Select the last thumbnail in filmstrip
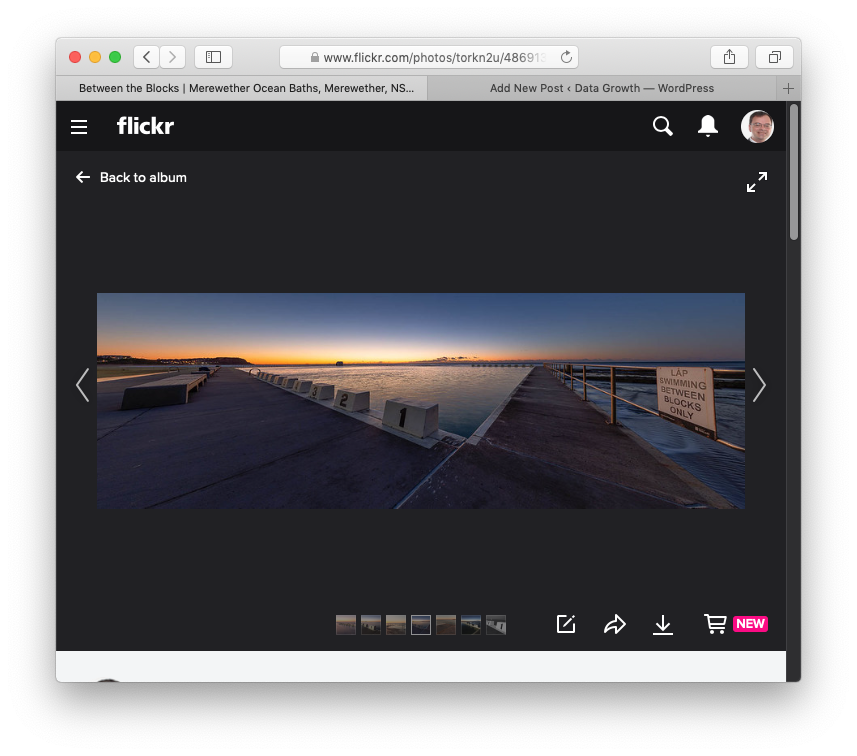Viewport: 857px width, 756px height. point(496,625)
